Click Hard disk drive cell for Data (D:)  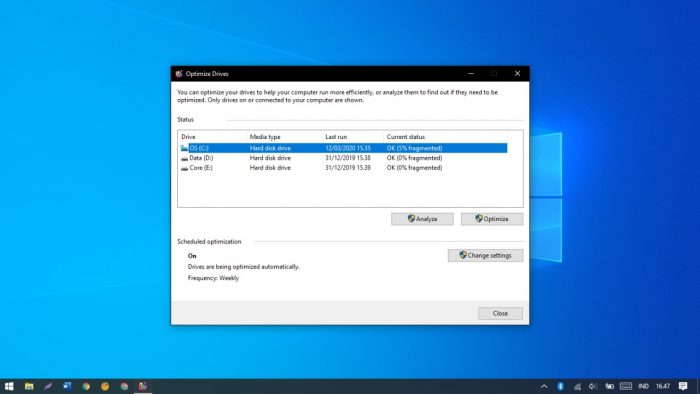[x=270, y=158]
